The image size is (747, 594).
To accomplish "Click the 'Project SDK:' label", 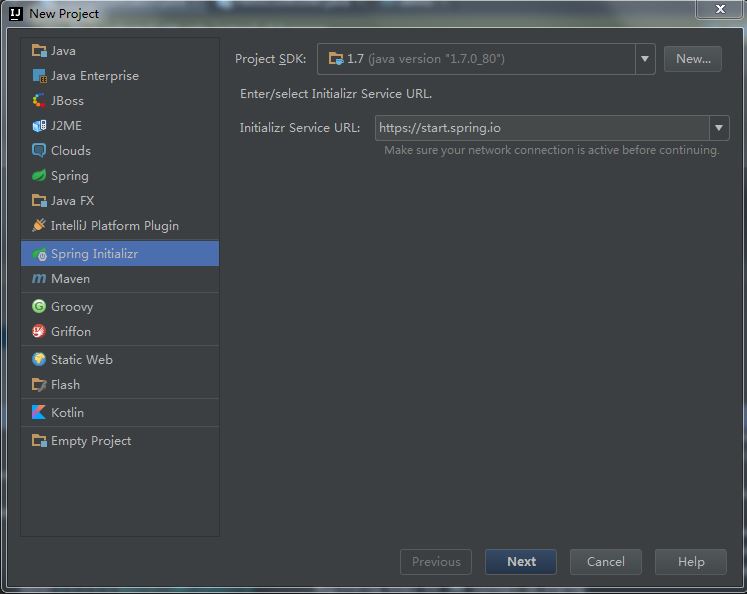I will [271, 59].
